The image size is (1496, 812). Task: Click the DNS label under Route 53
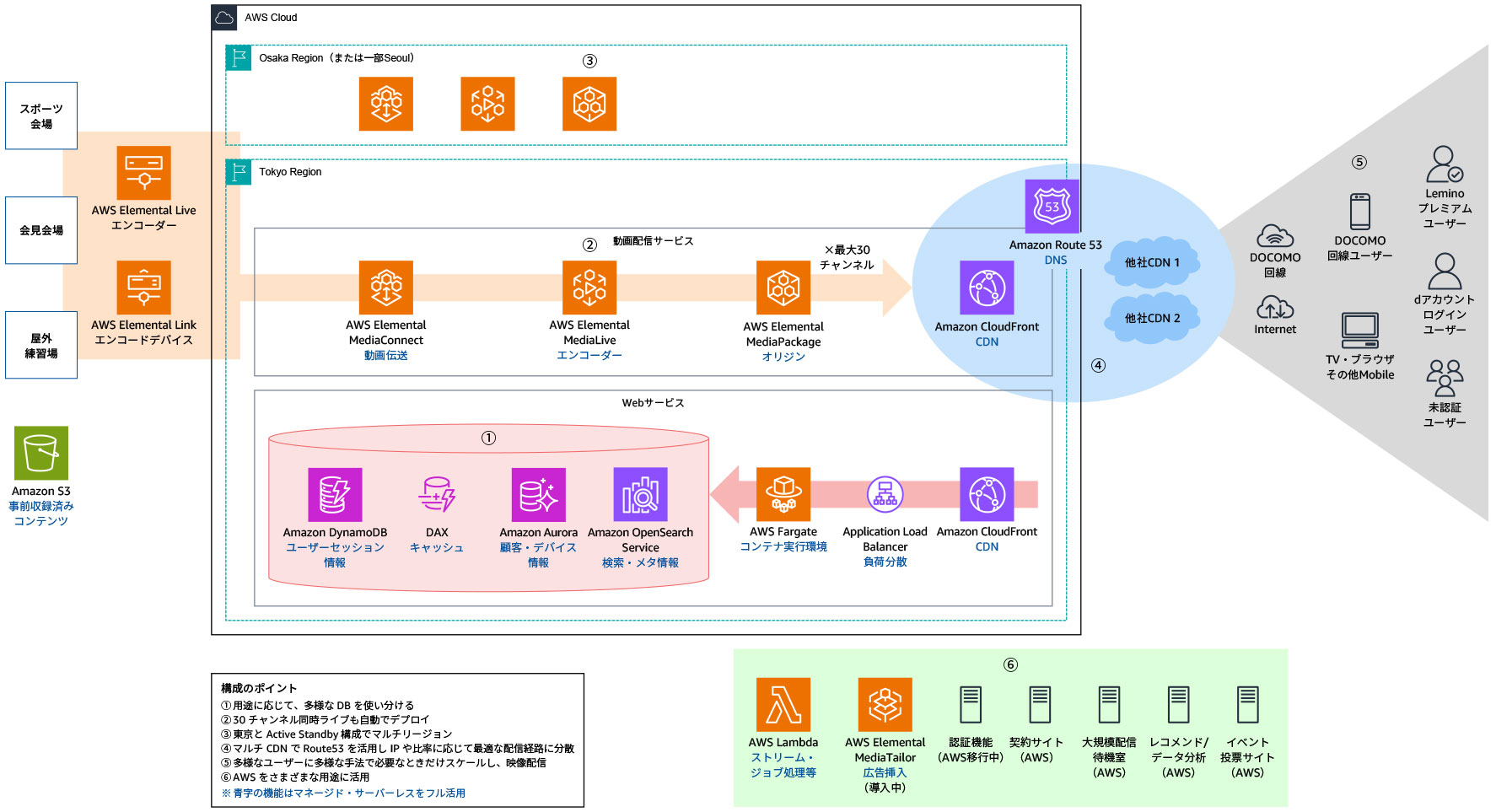tap(1056, 260)
